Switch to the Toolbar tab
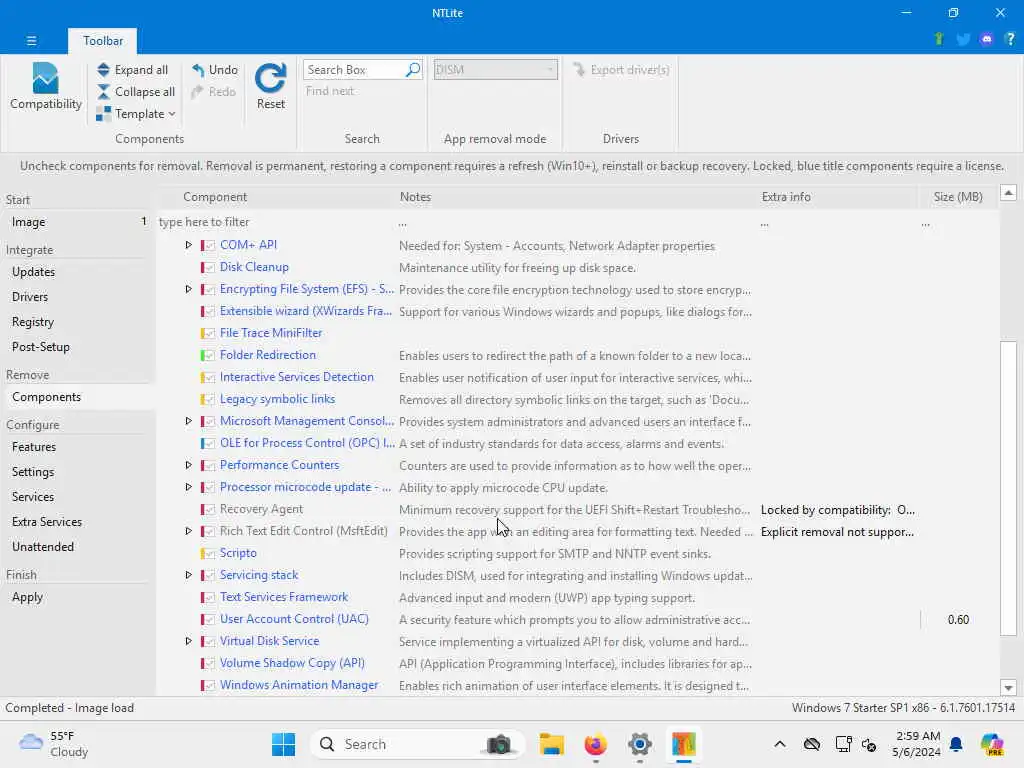The height and width of the screenshot is (768, 1024). pyautogui.click(x=103, y=40)
